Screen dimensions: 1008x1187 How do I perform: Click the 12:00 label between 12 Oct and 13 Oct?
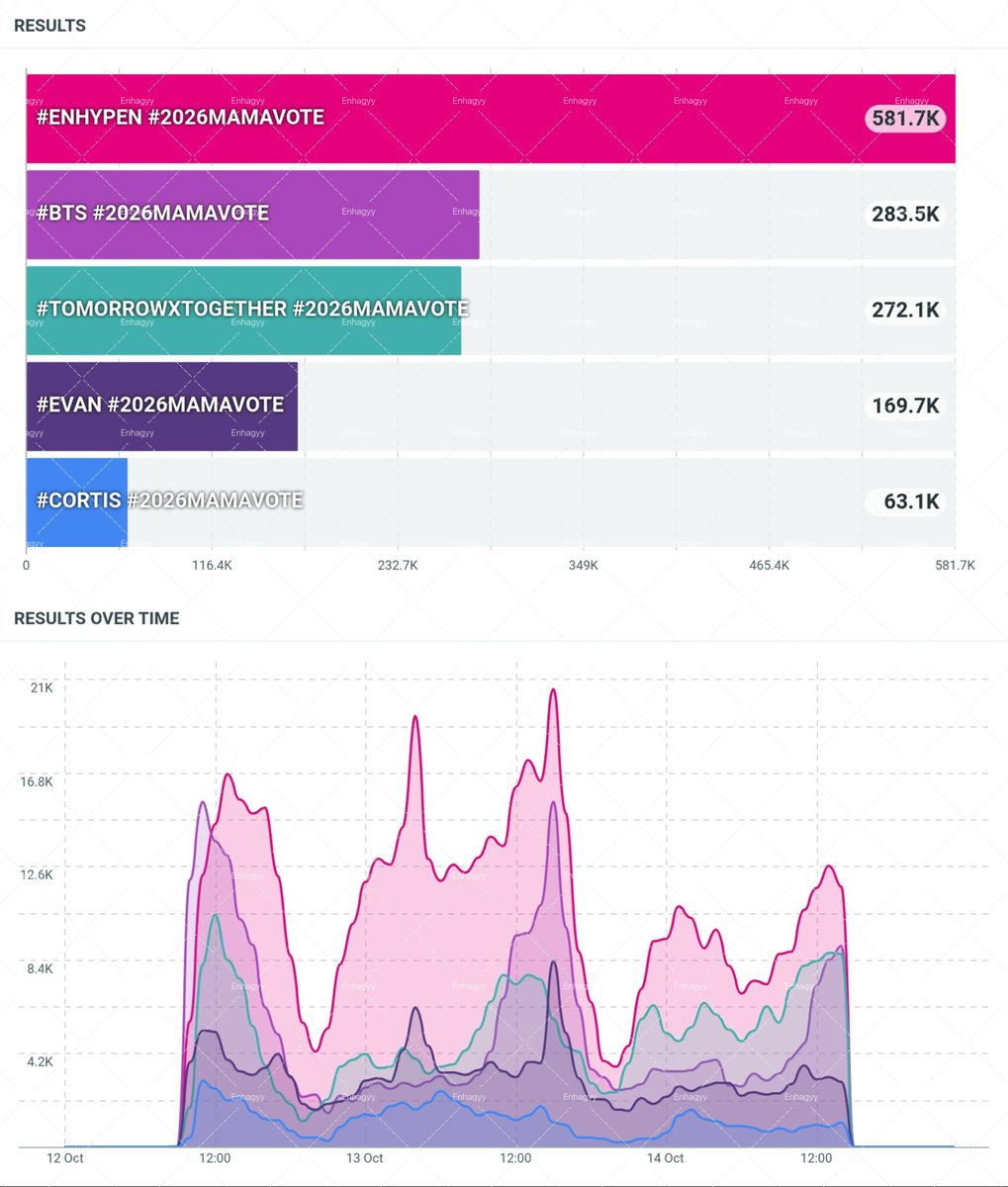click(x=215, y=1158)
